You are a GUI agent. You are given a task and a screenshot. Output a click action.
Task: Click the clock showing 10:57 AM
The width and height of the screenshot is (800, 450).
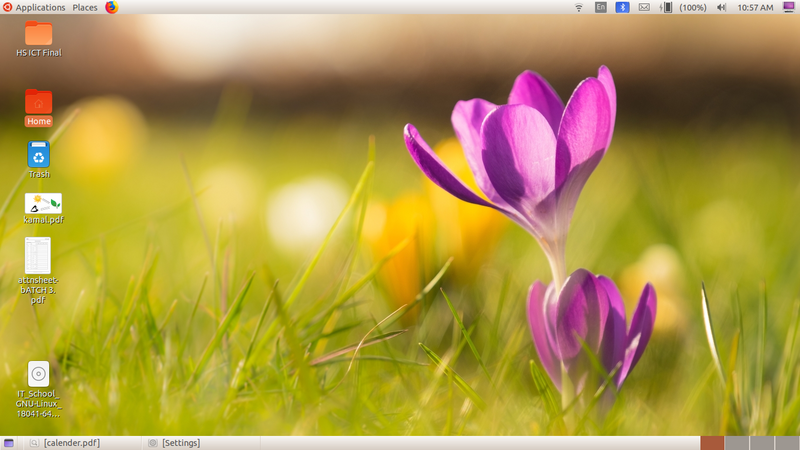click(x=755, y=7)
